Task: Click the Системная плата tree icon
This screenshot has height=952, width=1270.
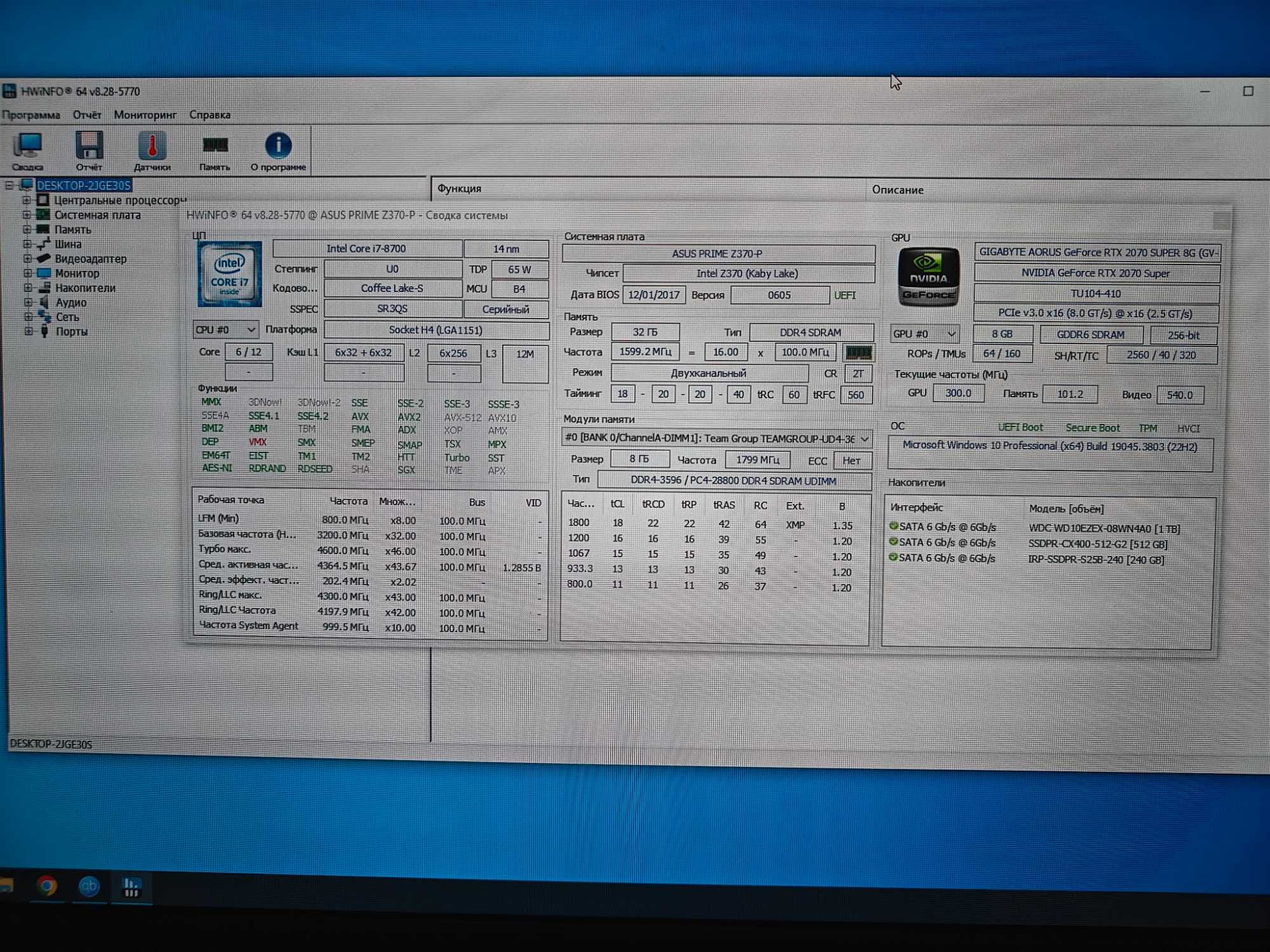Action: tap(43, 215)
